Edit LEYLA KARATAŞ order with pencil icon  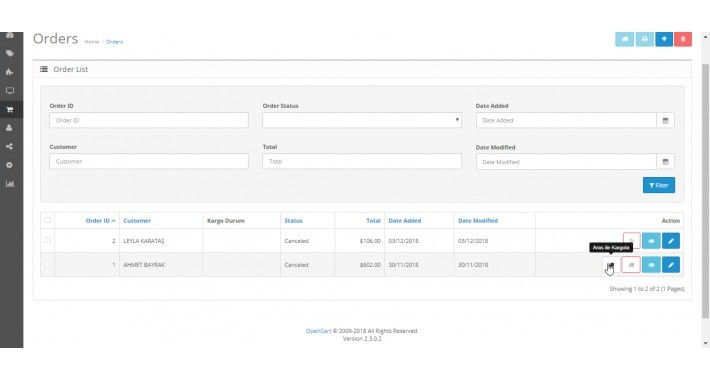pos(671,241)
